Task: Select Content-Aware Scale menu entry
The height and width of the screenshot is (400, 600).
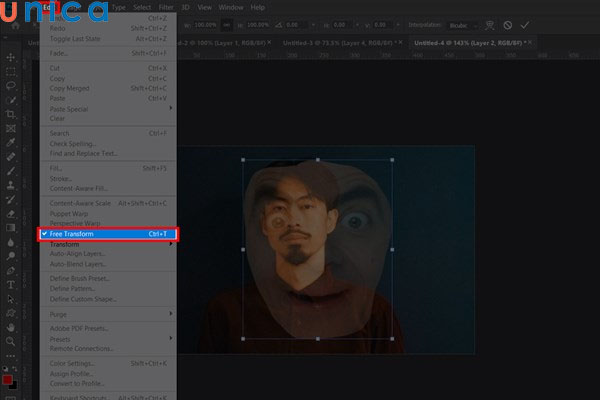Action: click(x=108, y=203)
